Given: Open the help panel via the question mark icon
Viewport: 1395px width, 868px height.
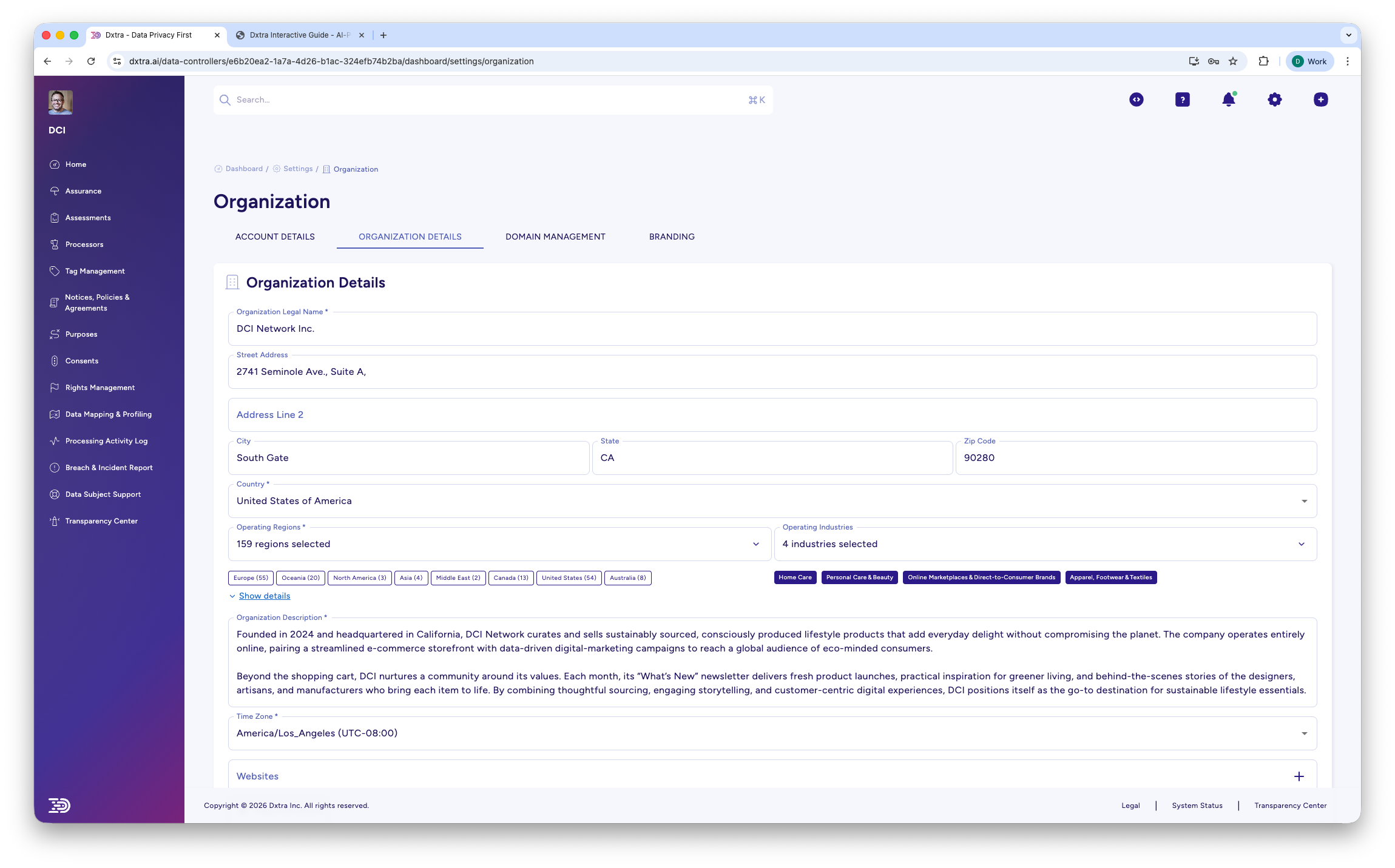Looking at the screenshot, I should (1181, 99).
